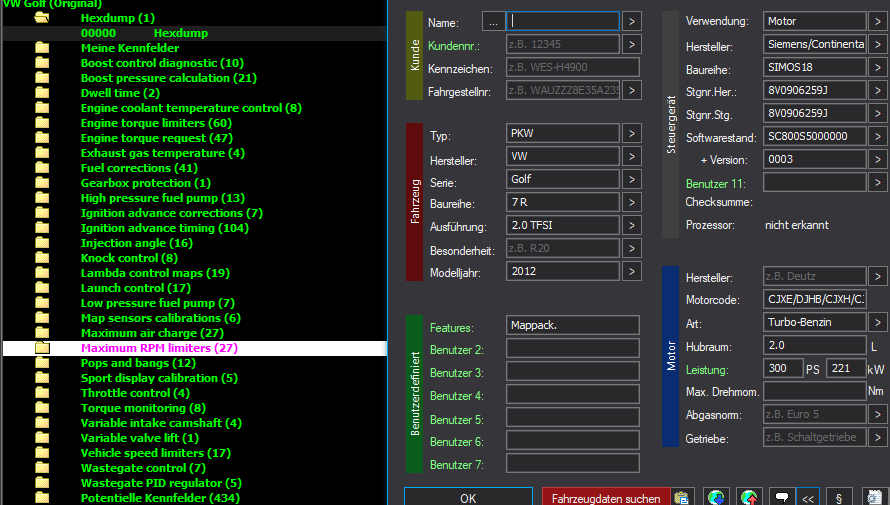Click the Max. Drehmom. Nm input field
Viewport: 890px width, 505px height.
point(815,391)
